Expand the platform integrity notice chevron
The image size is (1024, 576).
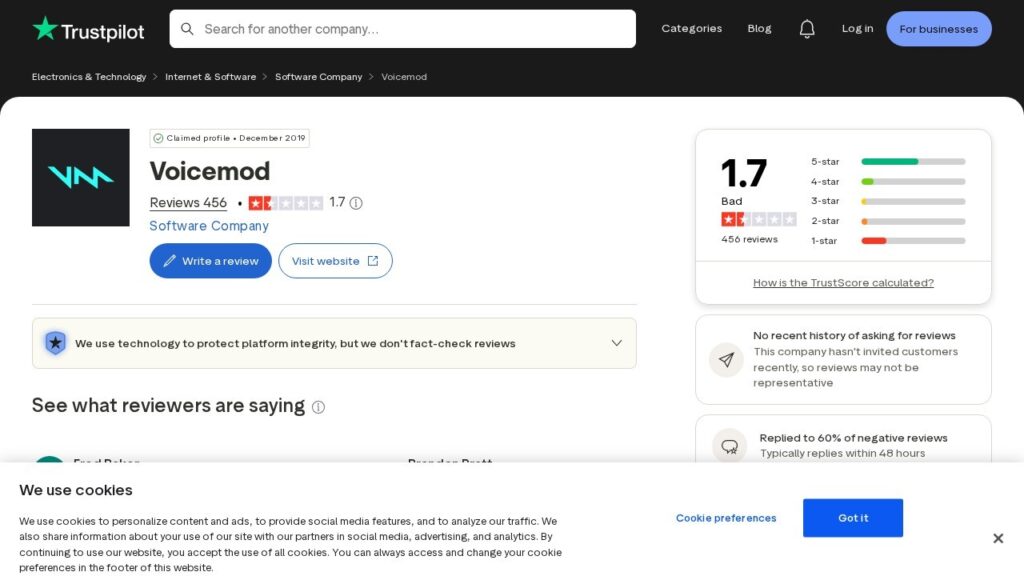616,343
